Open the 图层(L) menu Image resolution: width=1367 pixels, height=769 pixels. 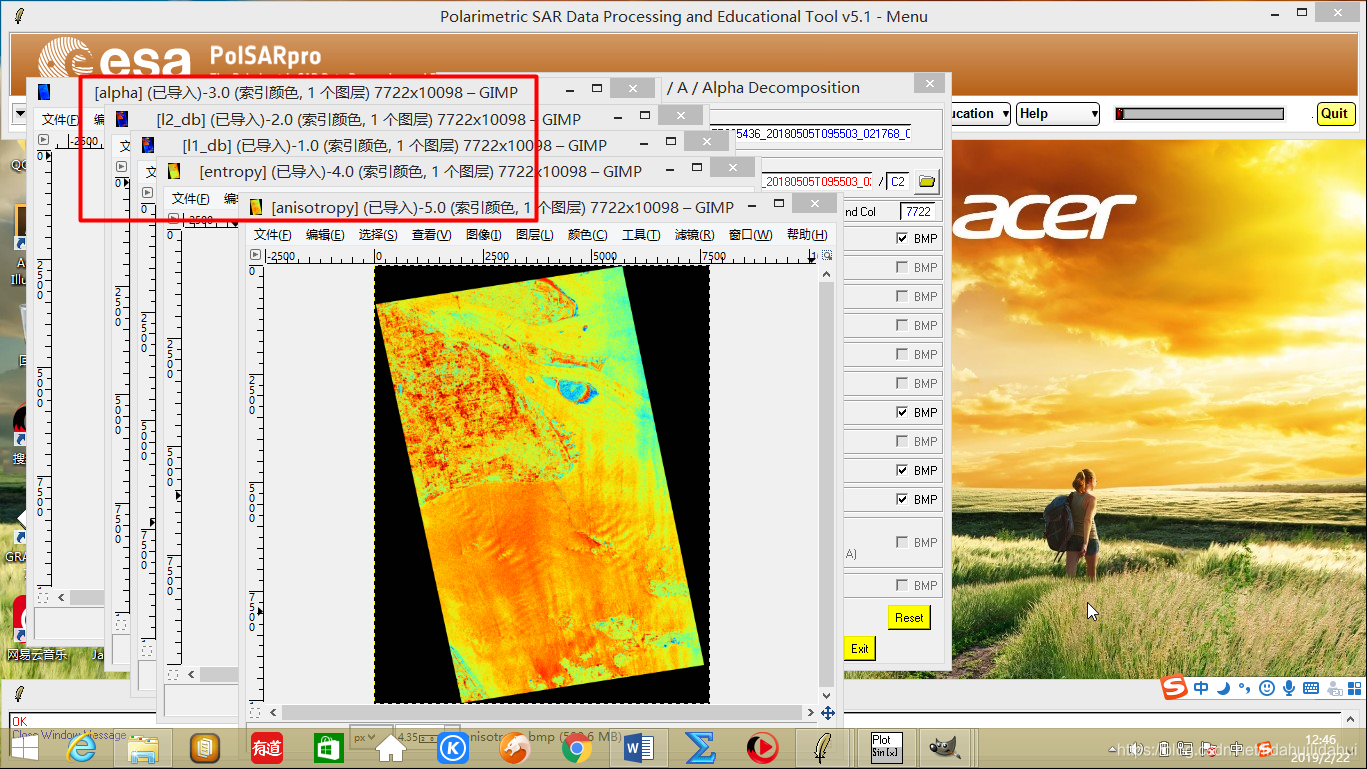pyautogui.click(x=534, y=235)
